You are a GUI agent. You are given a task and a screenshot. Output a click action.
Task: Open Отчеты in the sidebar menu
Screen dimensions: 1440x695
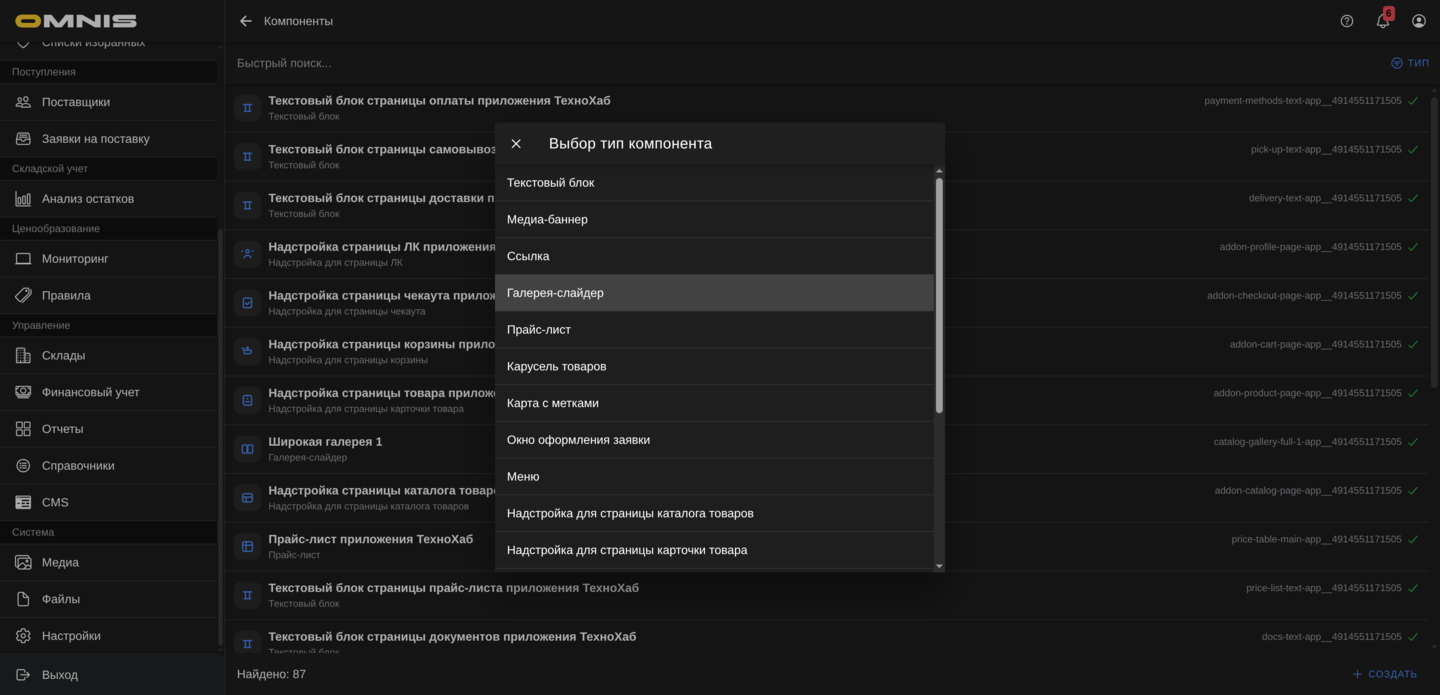[x=62, y=428]
